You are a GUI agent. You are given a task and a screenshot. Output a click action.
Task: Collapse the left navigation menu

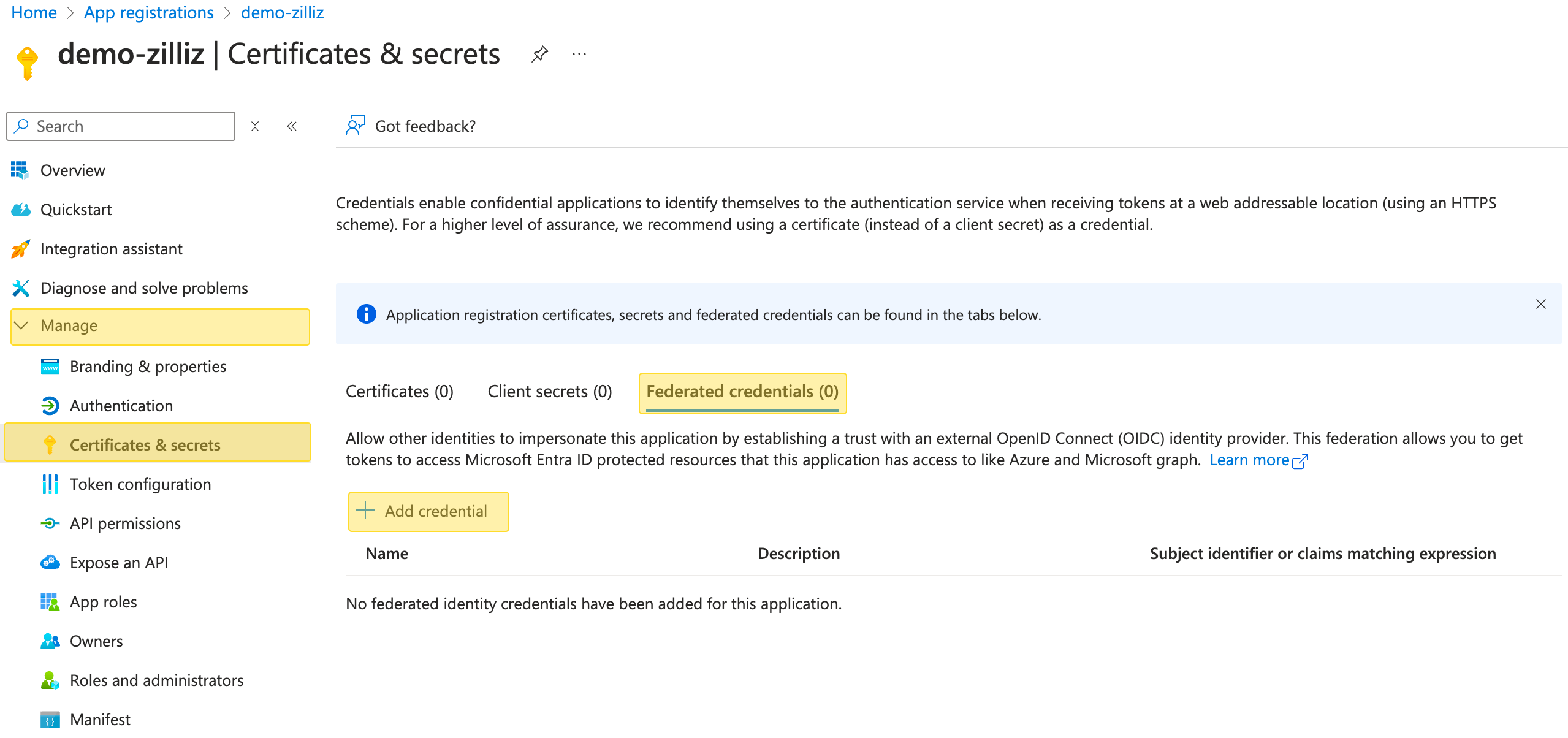(292, 126)
